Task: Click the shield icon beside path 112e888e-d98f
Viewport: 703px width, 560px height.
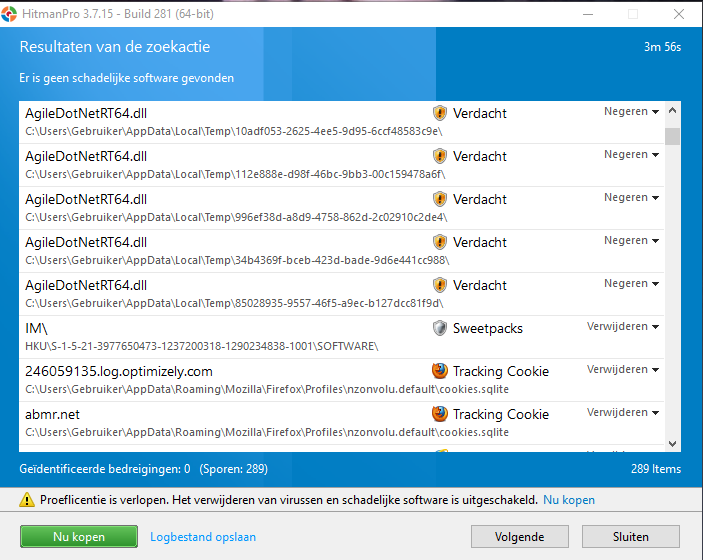Action: [x=440, y=156]
